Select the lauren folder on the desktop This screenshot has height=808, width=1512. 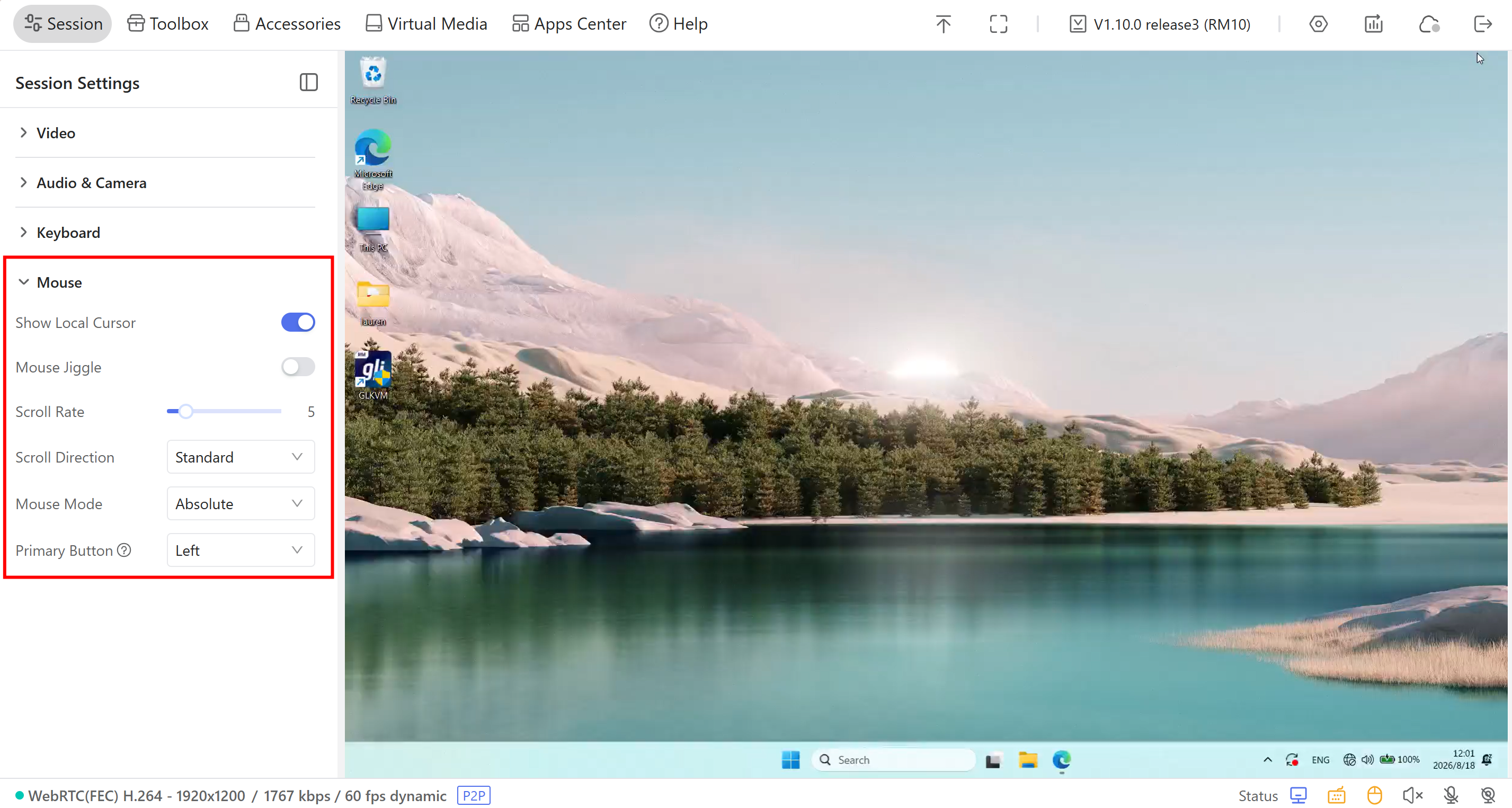tap(373, 303)
